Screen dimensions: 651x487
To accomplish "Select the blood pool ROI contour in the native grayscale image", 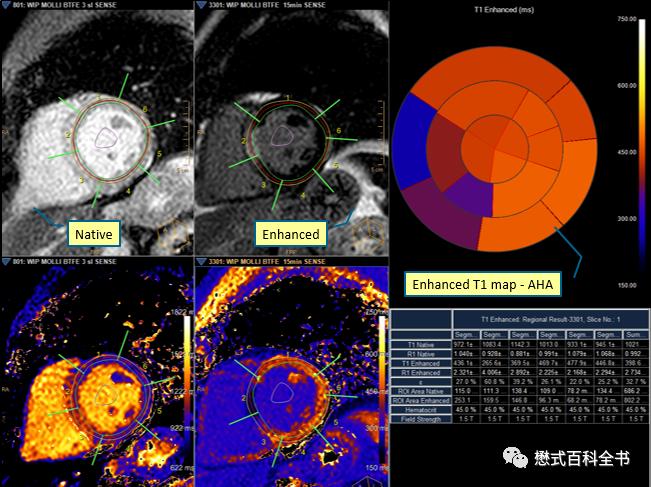I will [107, 137].
